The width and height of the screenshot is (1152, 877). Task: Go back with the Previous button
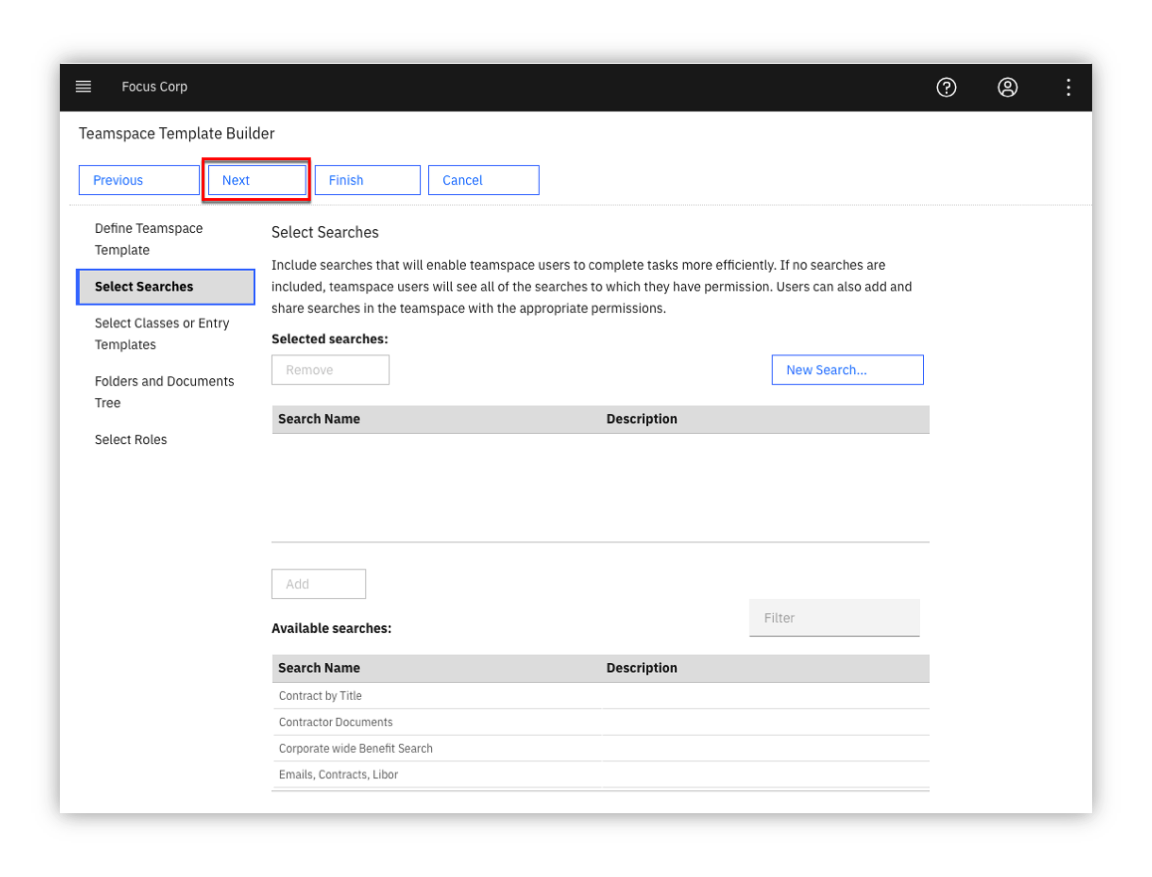[x=139, y=180]
